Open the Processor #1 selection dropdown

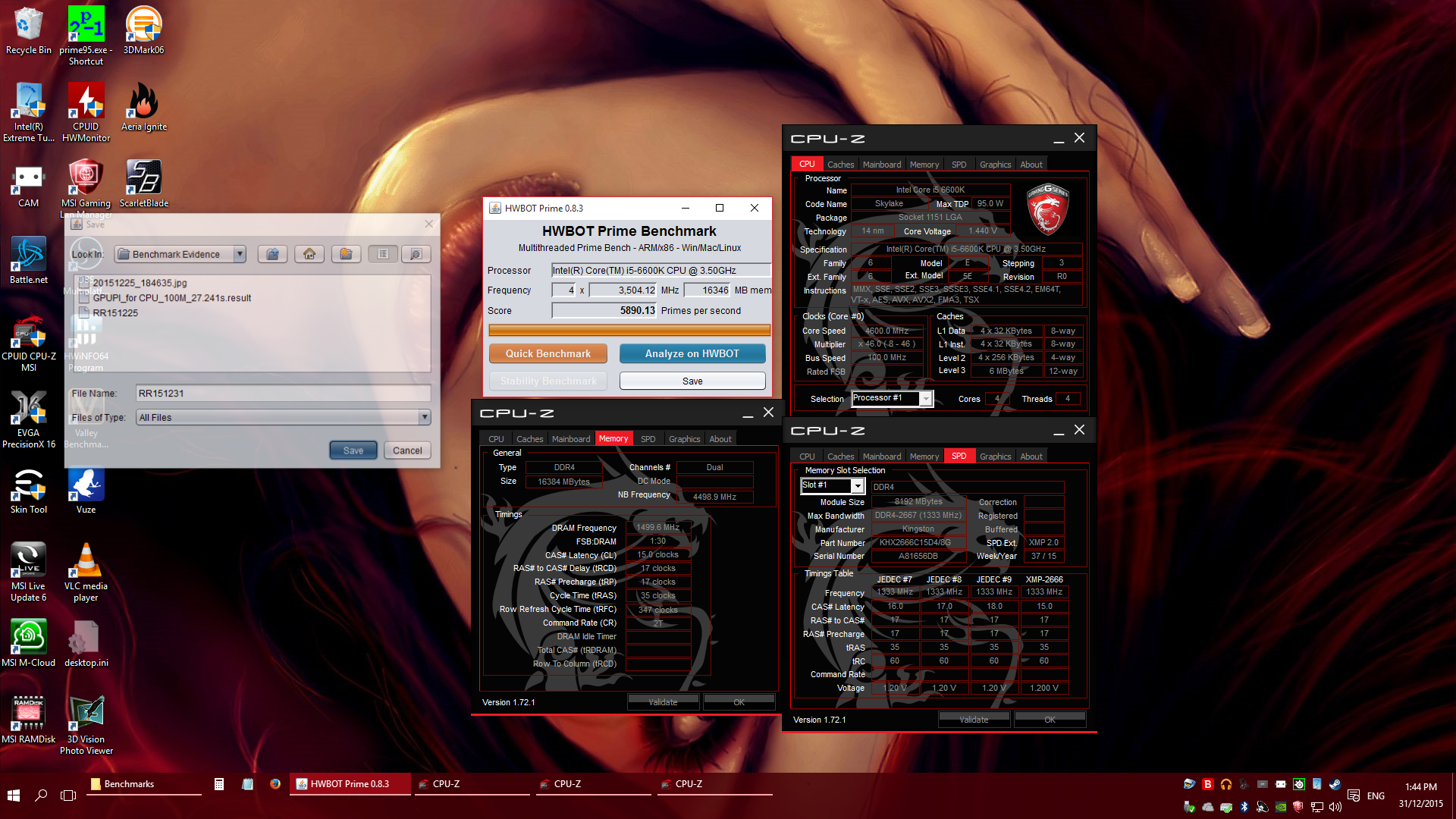pos(925,399)
